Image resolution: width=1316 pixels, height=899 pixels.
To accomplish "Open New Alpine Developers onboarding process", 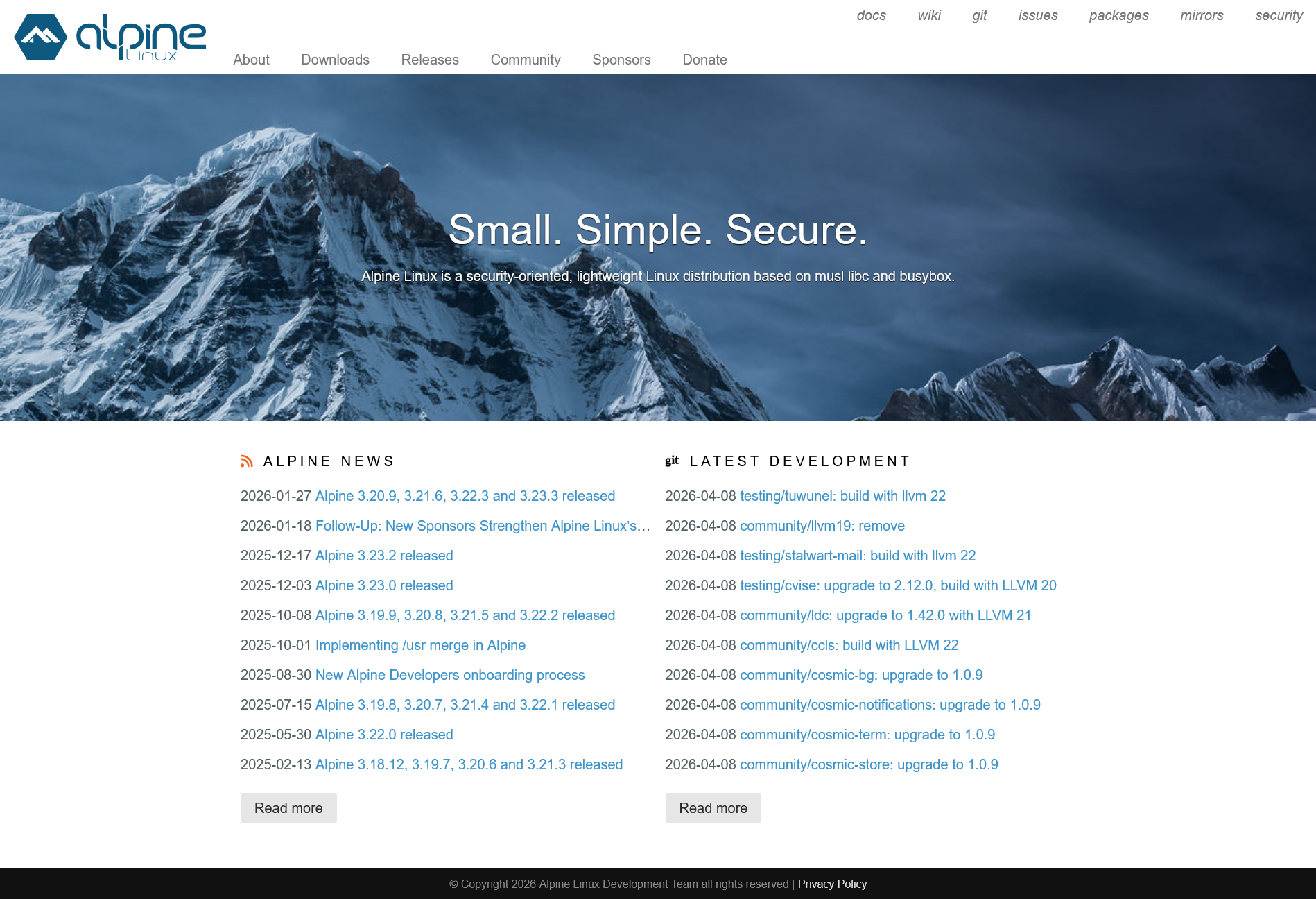I will (x=450, y=675).
